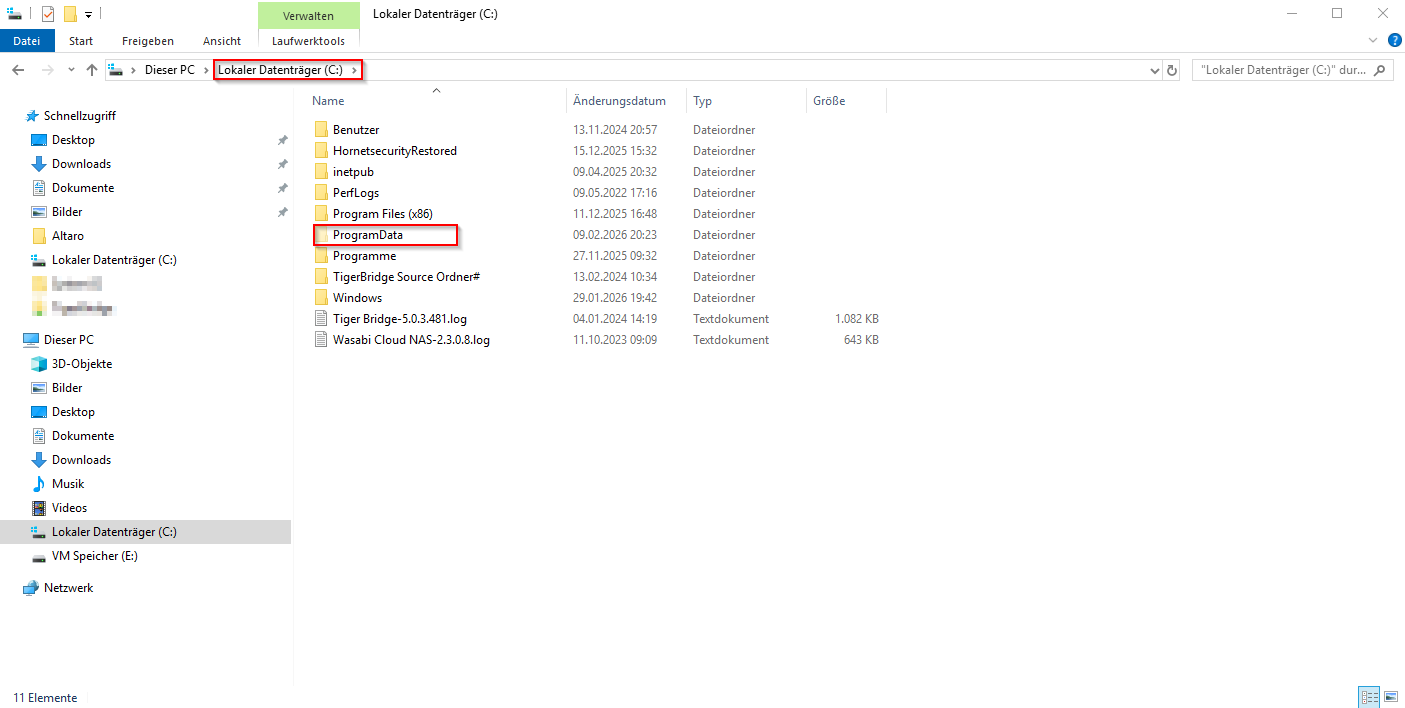Open the Datei menu
1405x708 pixels.
click(27, 41)
